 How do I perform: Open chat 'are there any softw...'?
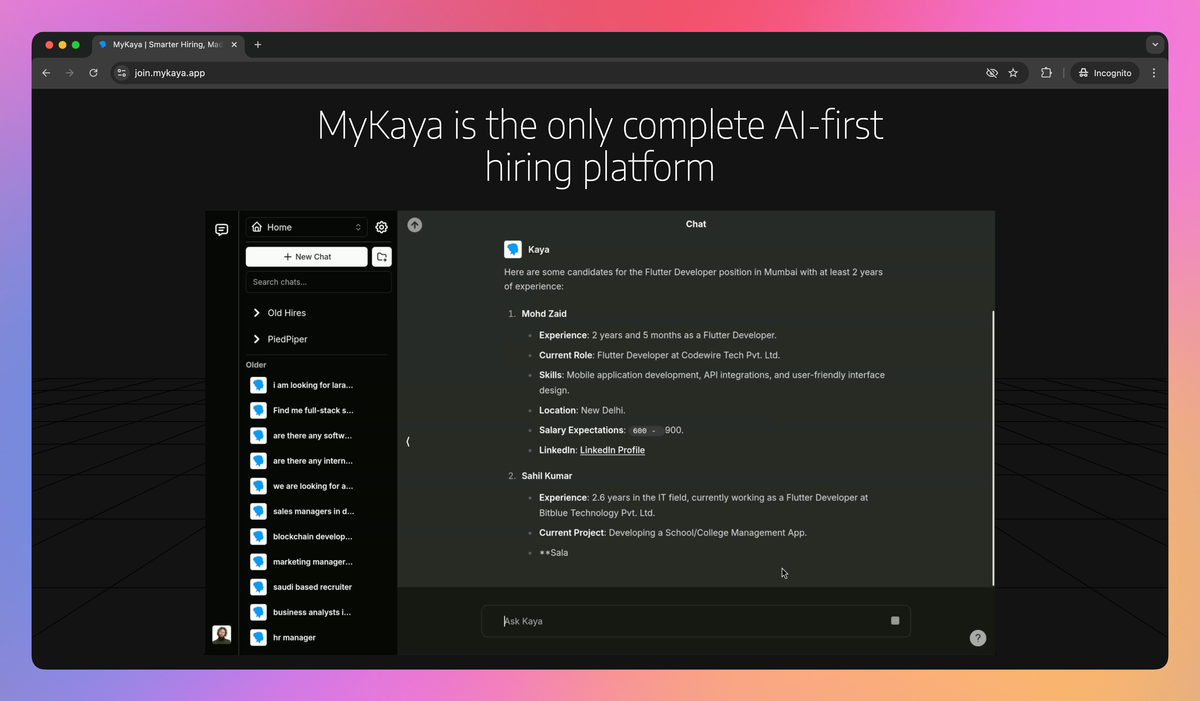pos(312,436)
